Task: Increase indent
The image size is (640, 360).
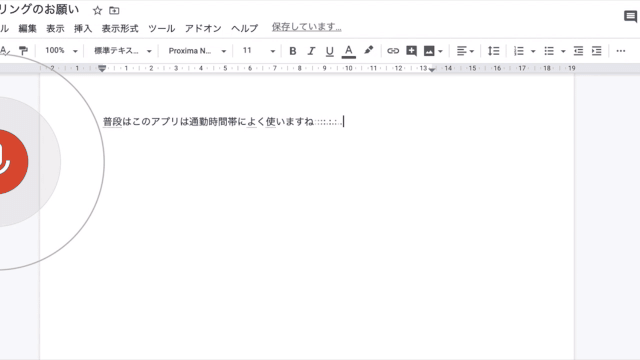Action: point(597,51)
